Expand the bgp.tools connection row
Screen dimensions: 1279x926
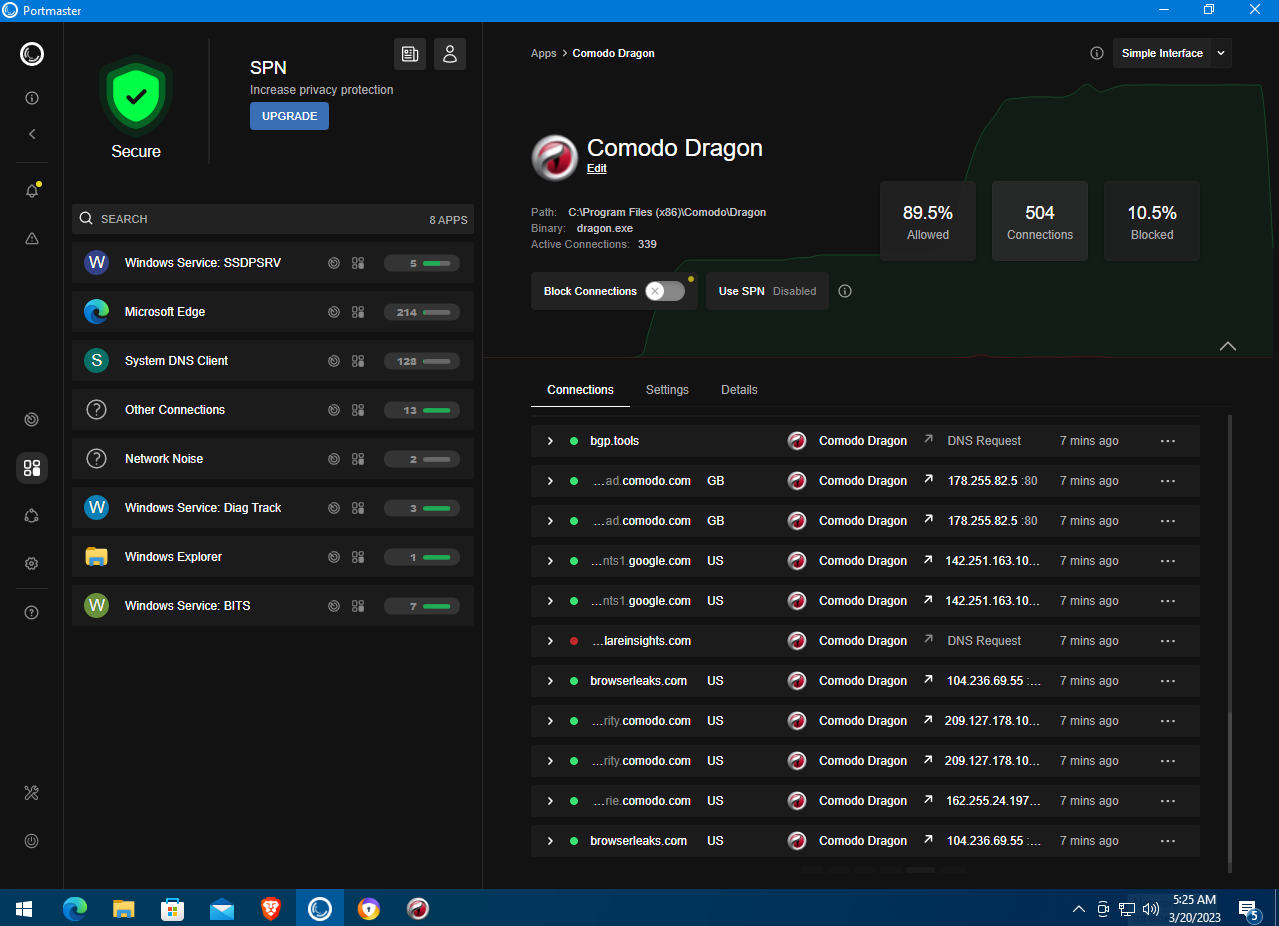point(550,441)
